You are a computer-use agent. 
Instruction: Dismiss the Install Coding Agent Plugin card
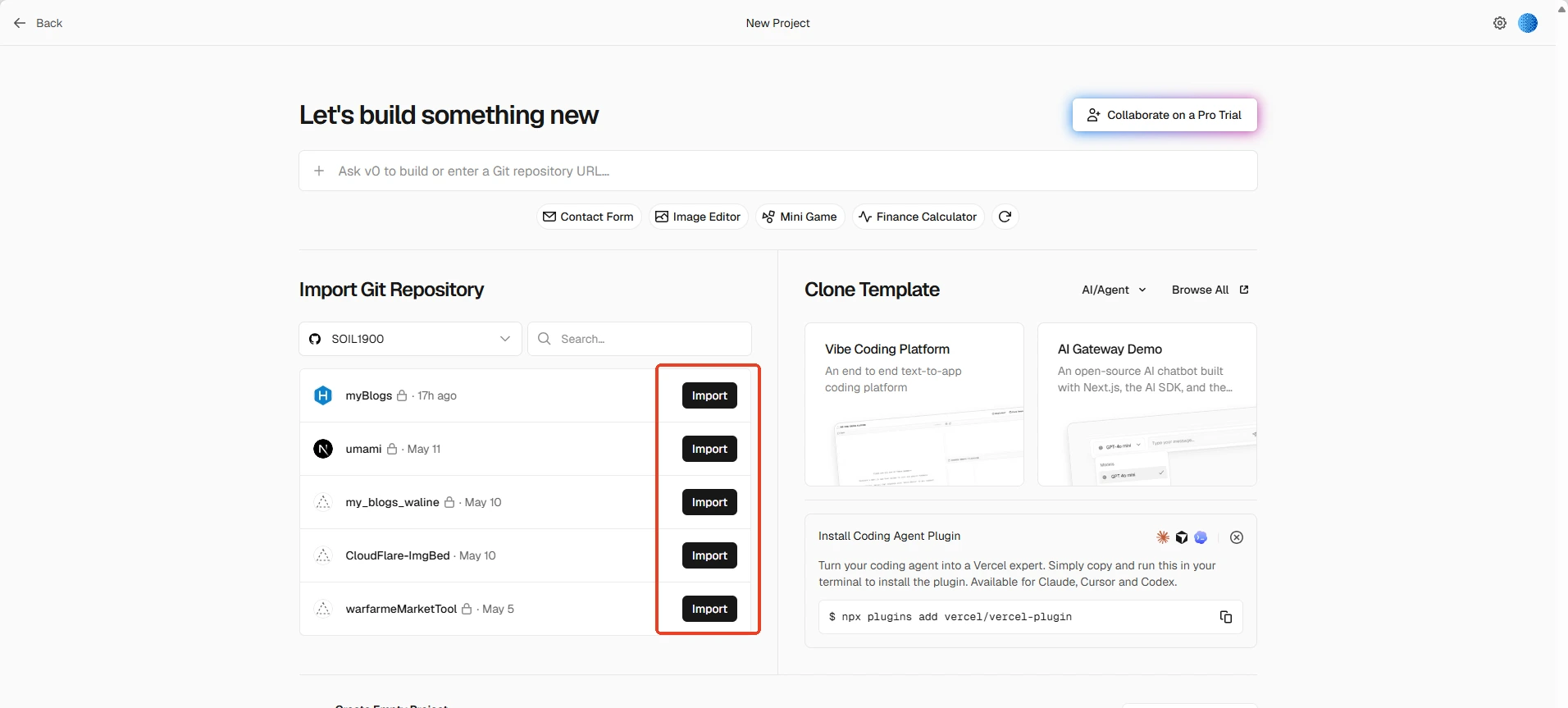1237,537
